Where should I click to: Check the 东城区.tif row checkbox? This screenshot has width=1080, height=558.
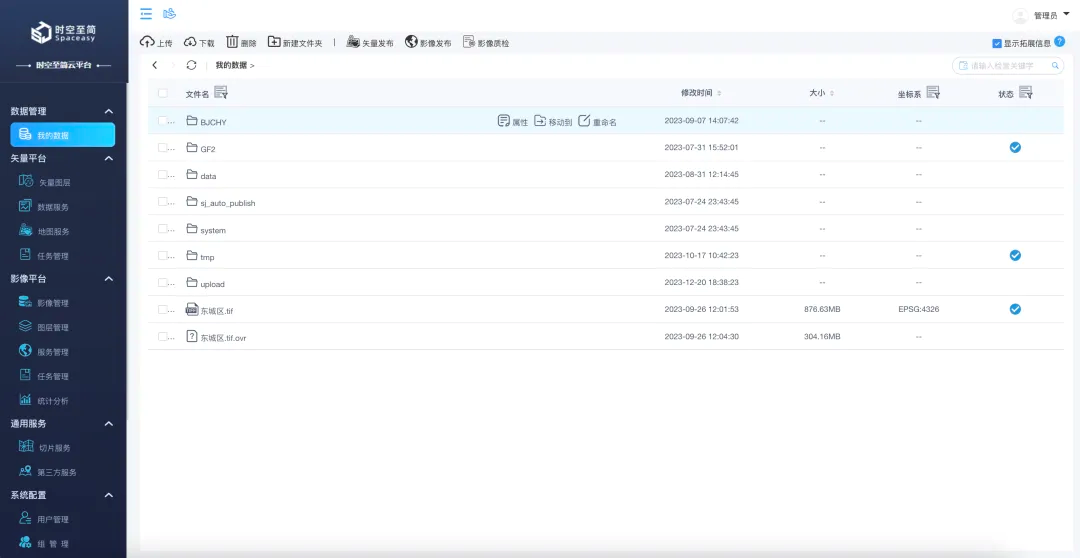(163, 309)
